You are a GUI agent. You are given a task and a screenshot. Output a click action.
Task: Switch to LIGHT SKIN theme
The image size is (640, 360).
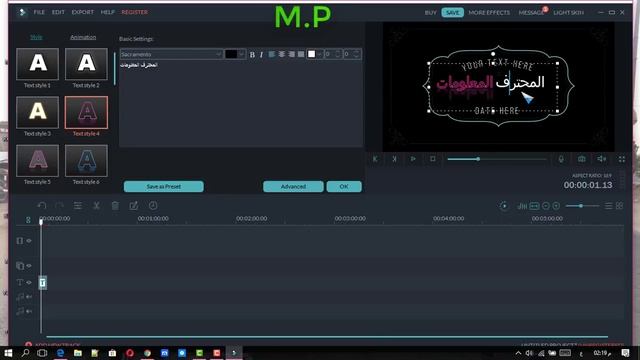[x=569, y=13]
